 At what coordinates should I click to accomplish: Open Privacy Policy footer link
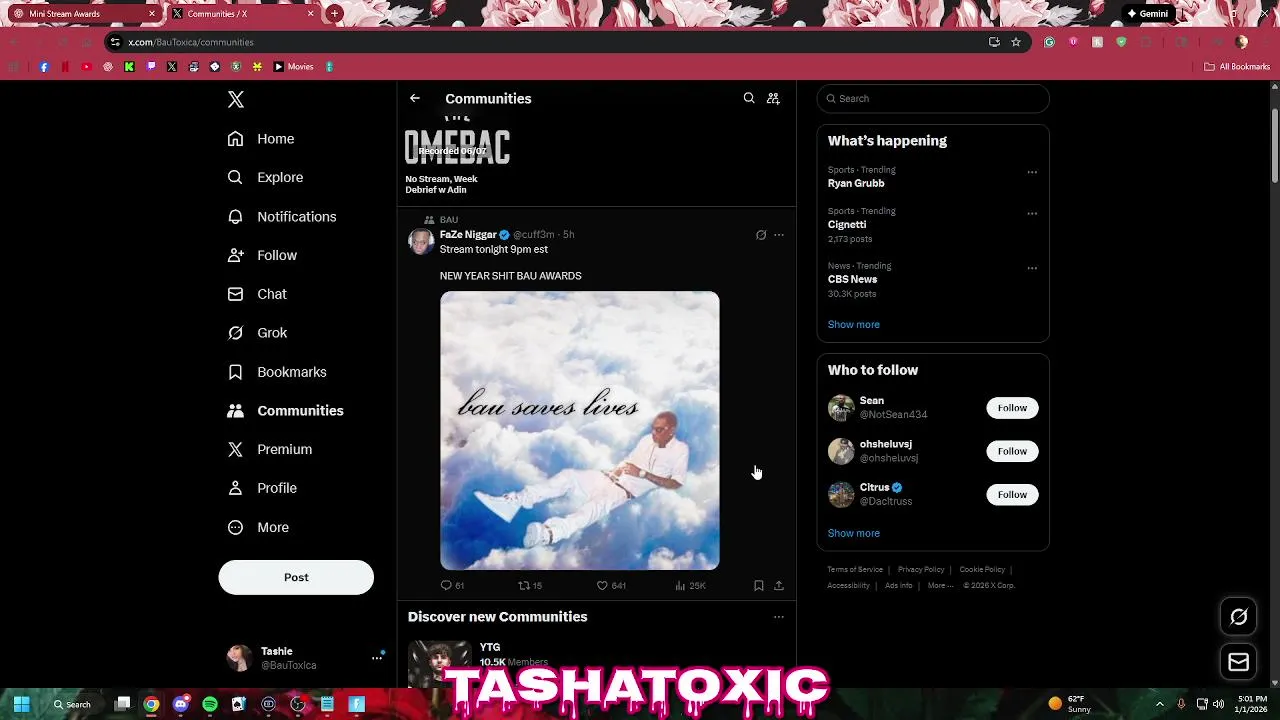[921, 570]
